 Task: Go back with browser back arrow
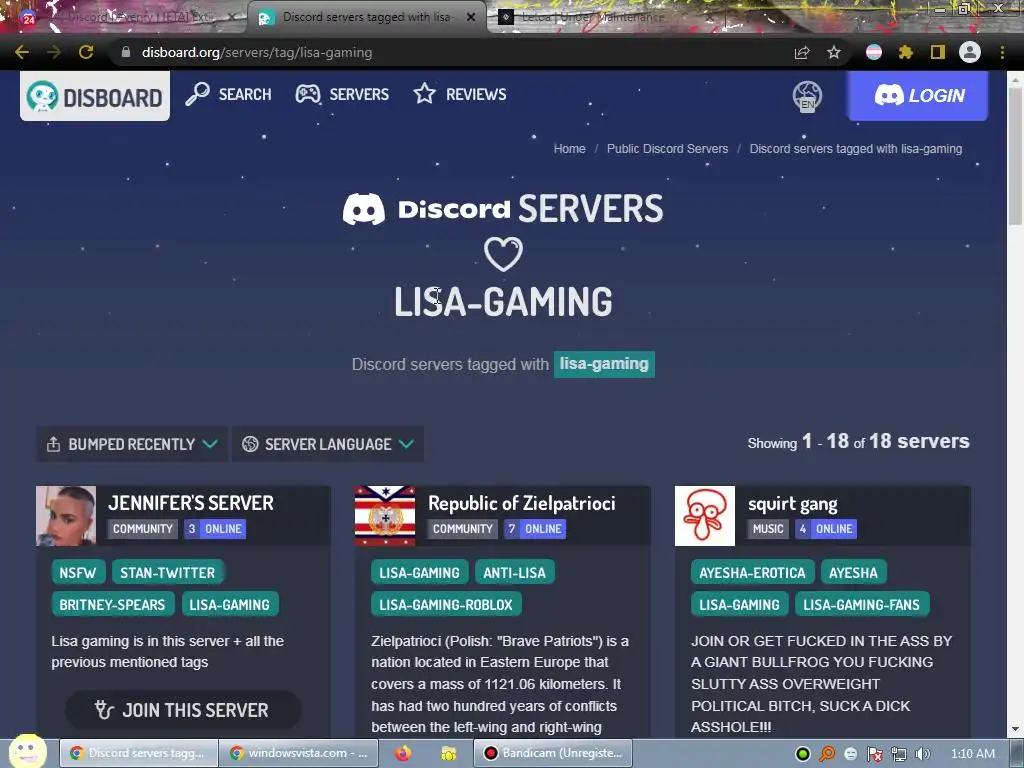22,52
